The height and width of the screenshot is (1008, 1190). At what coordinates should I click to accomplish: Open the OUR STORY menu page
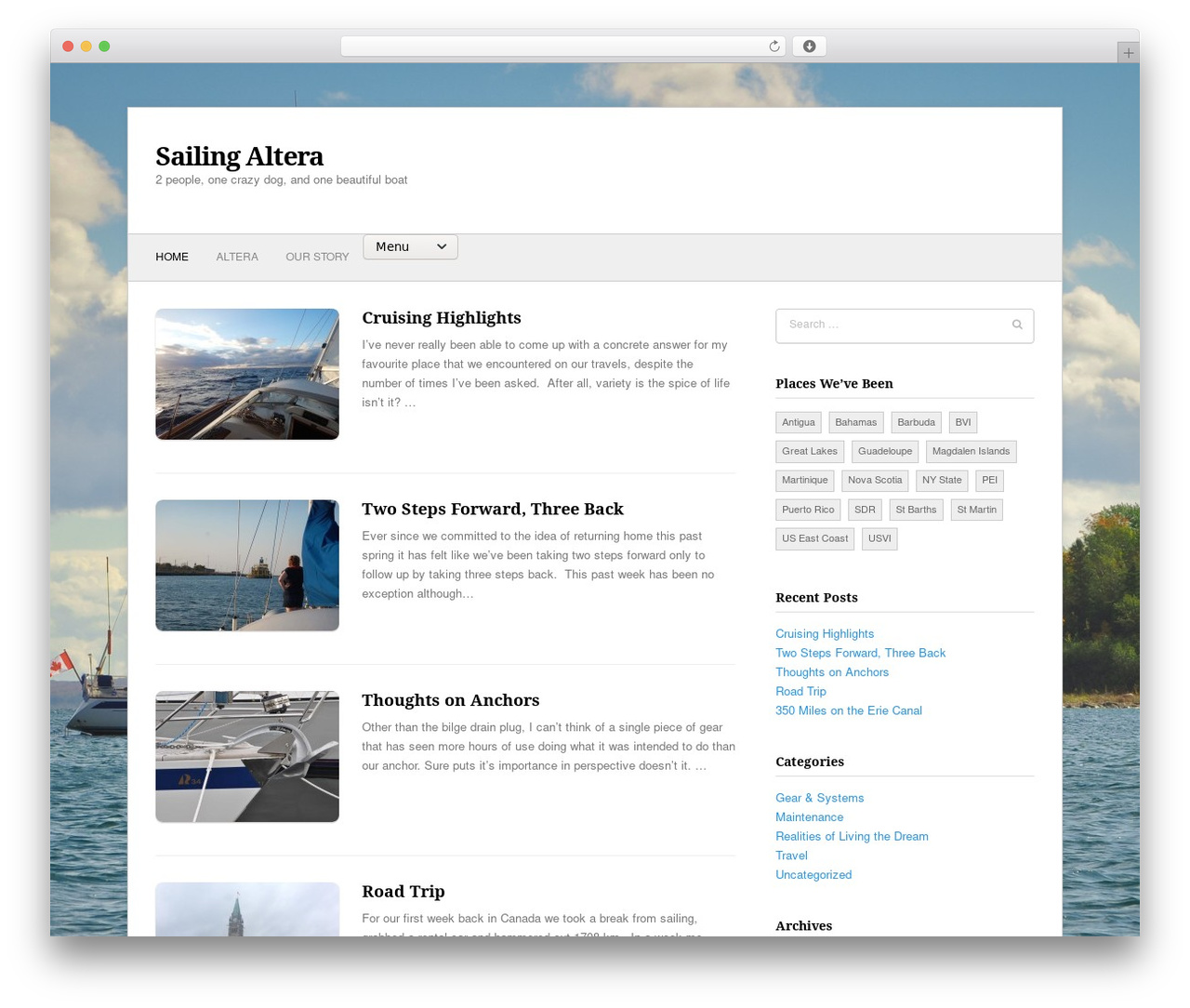pos(317,257)
